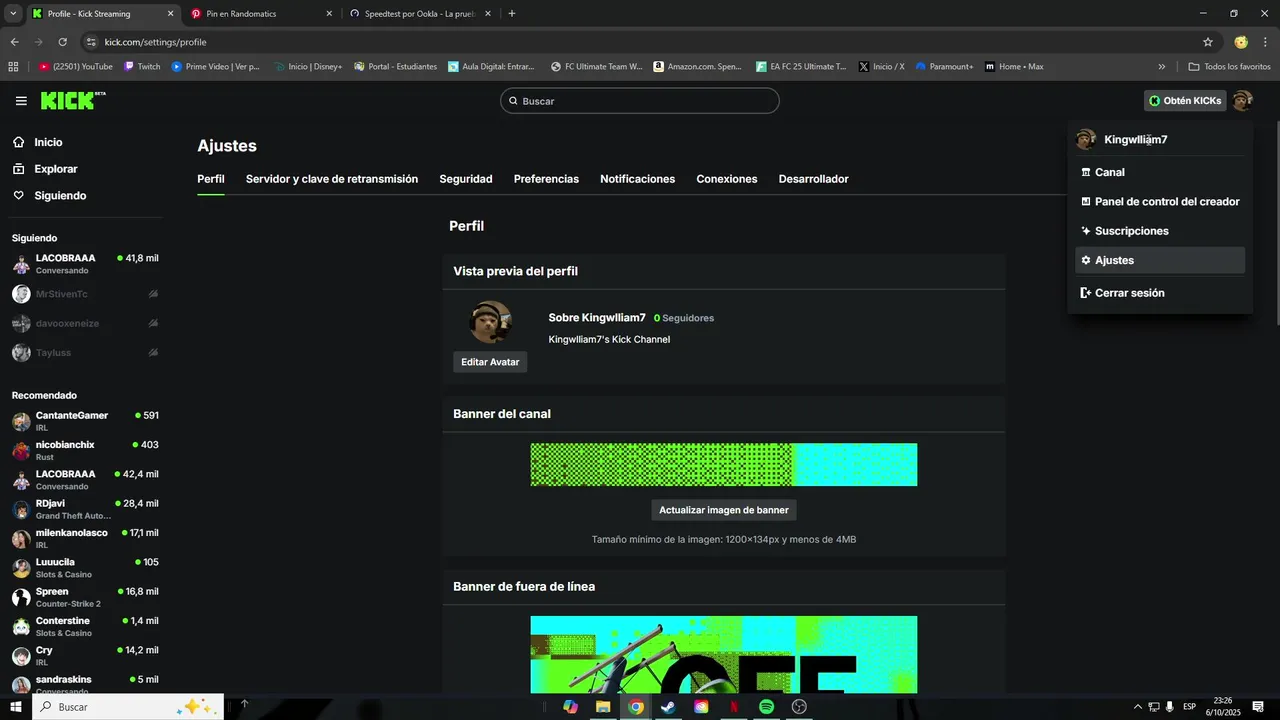
Task: Open Siguiendo in the sidebar
Action: coord(60,195)
